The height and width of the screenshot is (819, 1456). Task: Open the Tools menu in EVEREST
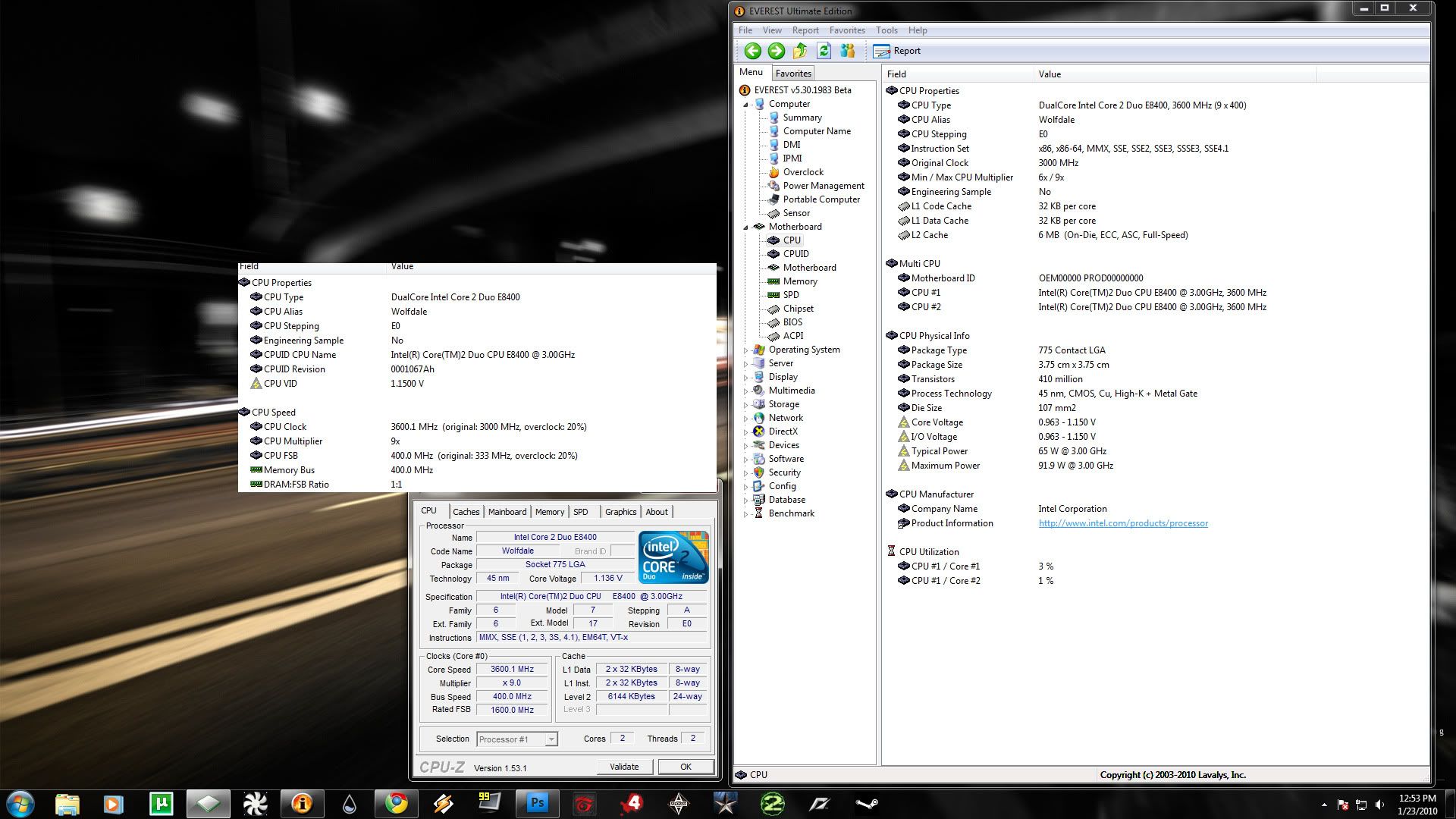point(886,30)
